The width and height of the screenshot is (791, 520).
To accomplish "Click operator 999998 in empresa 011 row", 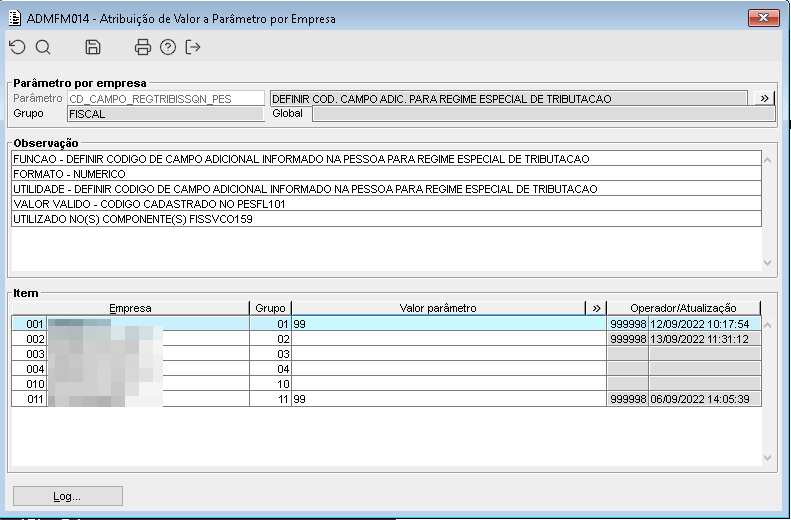I will click(x=628, y=399).
